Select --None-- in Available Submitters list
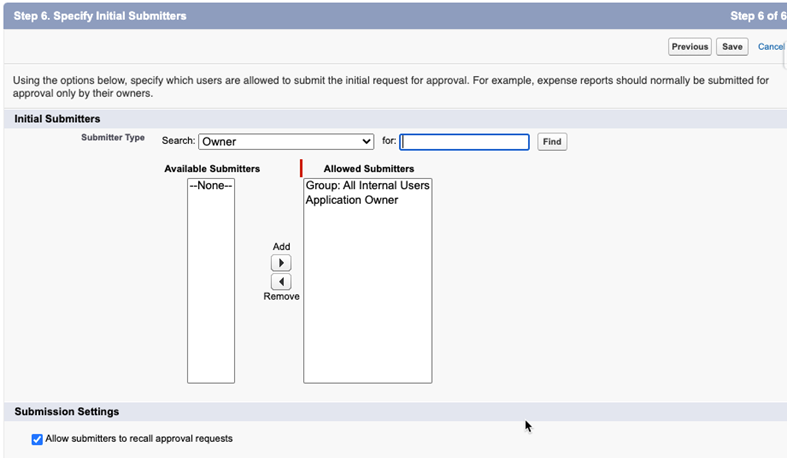 pyautogui.click(x=210, y=186)
